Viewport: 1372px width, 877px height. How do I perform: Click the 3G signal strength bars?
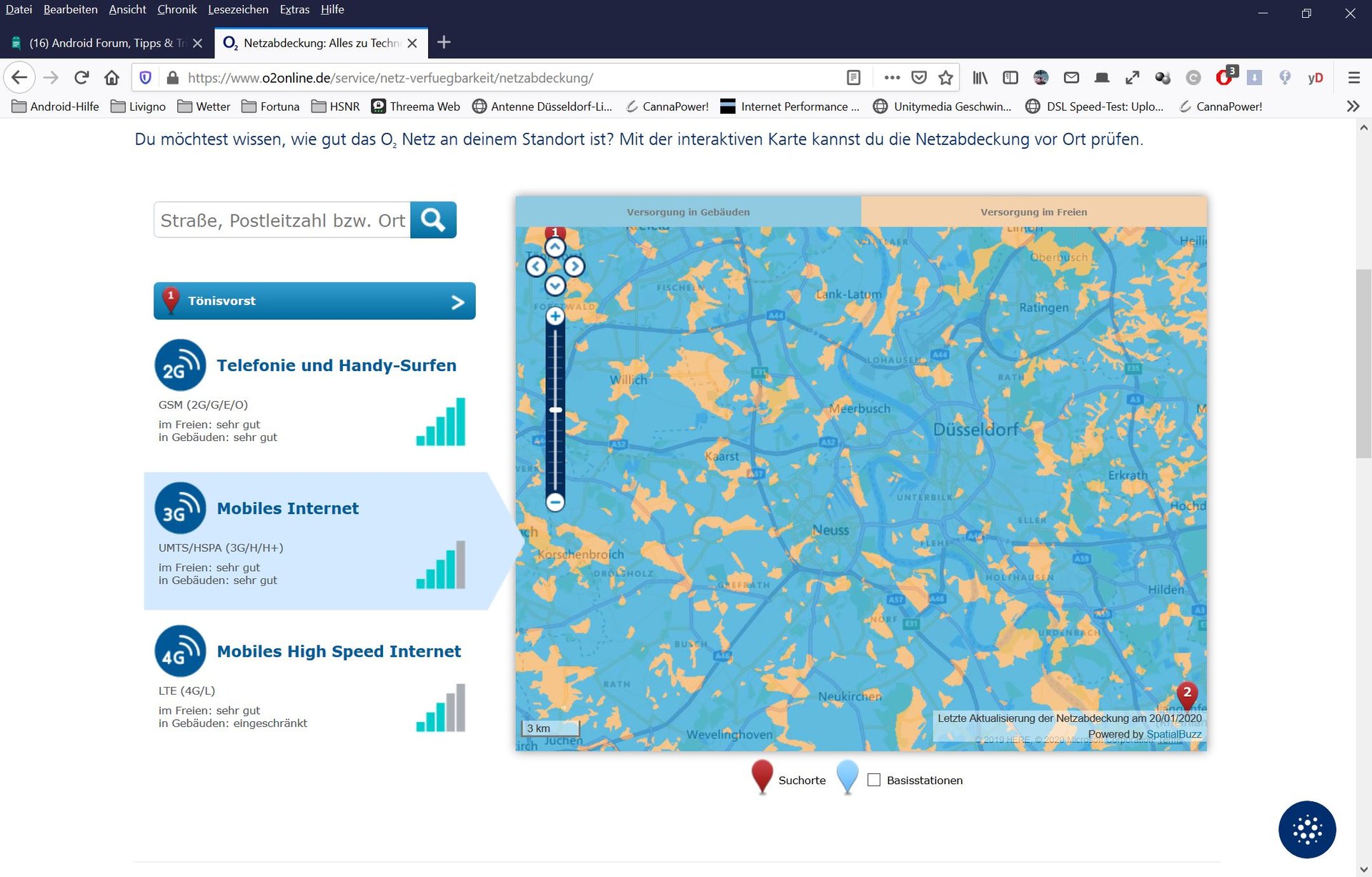441,565
